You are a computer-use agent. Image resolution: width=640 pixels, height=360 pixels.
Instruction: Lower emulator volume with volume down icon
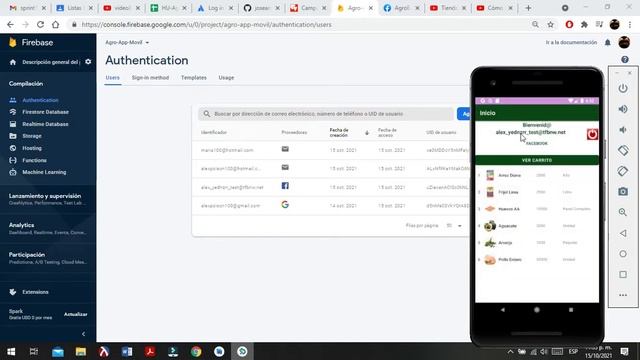pyautogui.click(x=623, y=130)
